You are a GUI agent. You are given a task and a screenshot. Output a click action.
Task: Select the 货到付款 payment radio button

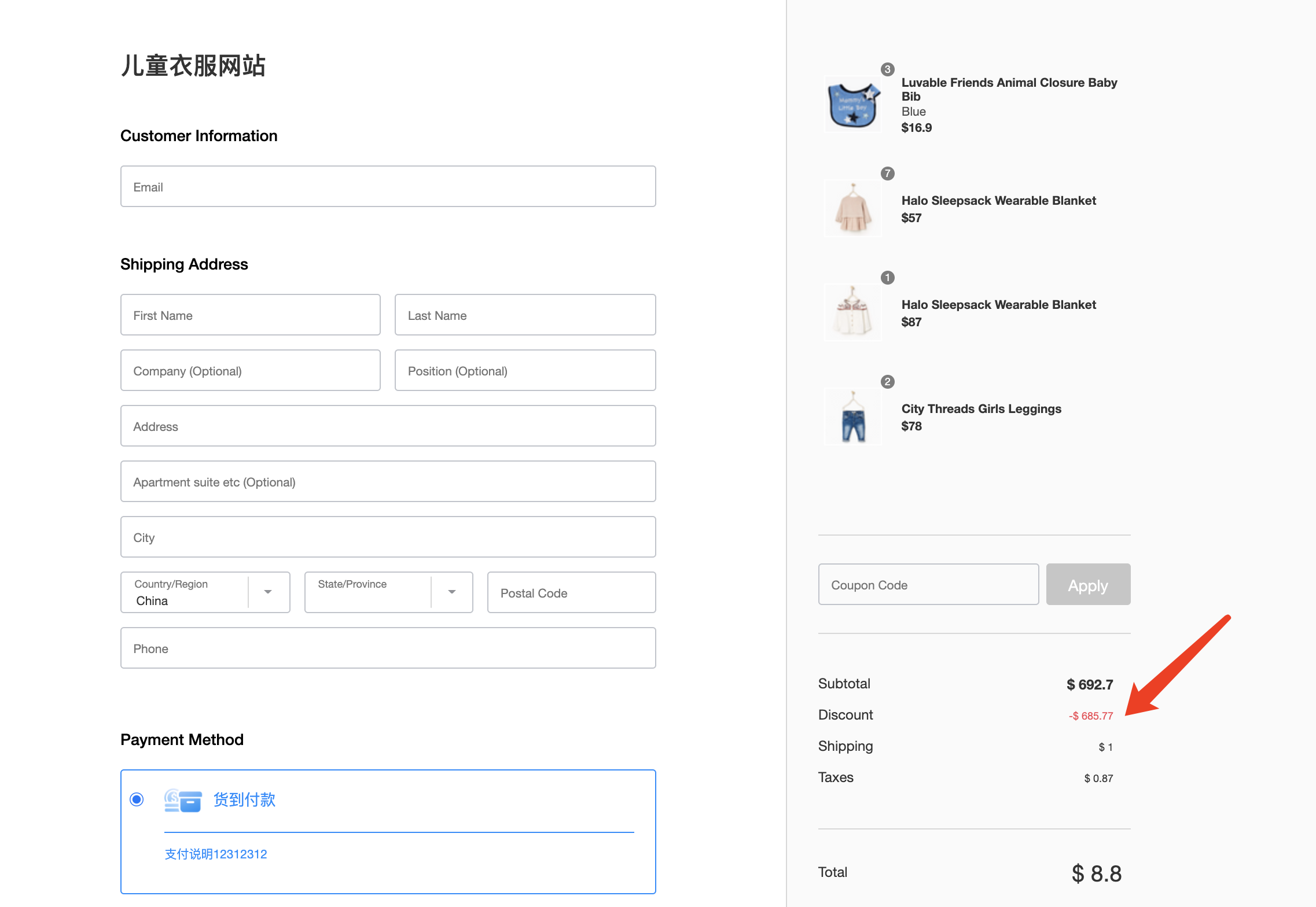[137, 799]
